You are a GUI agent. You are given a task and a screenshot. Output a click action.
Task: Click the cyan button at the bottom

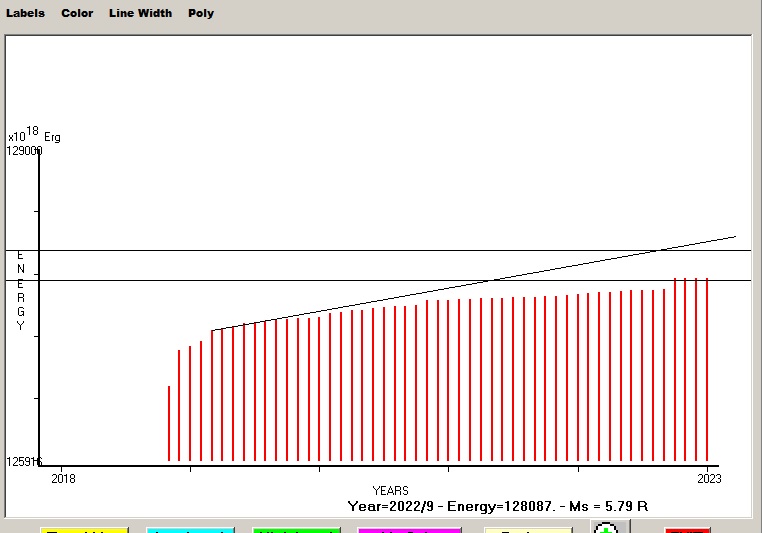pos(190,529)
